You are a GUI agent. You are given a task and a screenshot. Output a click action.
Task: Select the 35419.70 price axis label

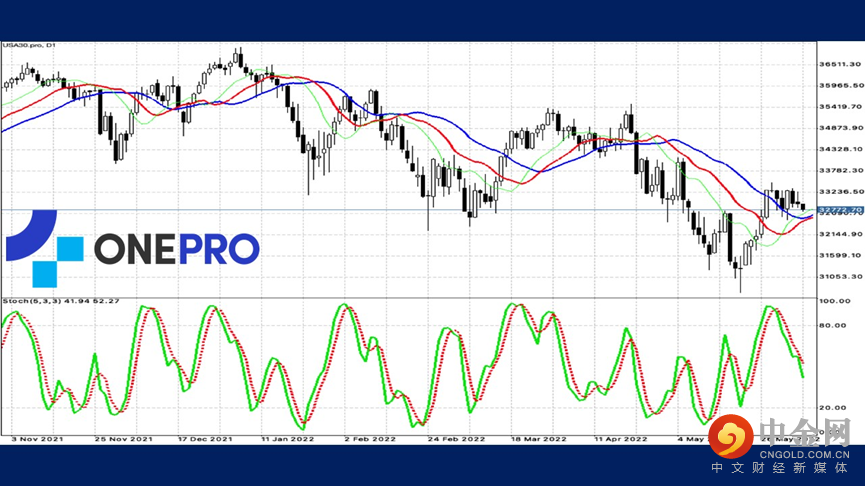point(840,106)
